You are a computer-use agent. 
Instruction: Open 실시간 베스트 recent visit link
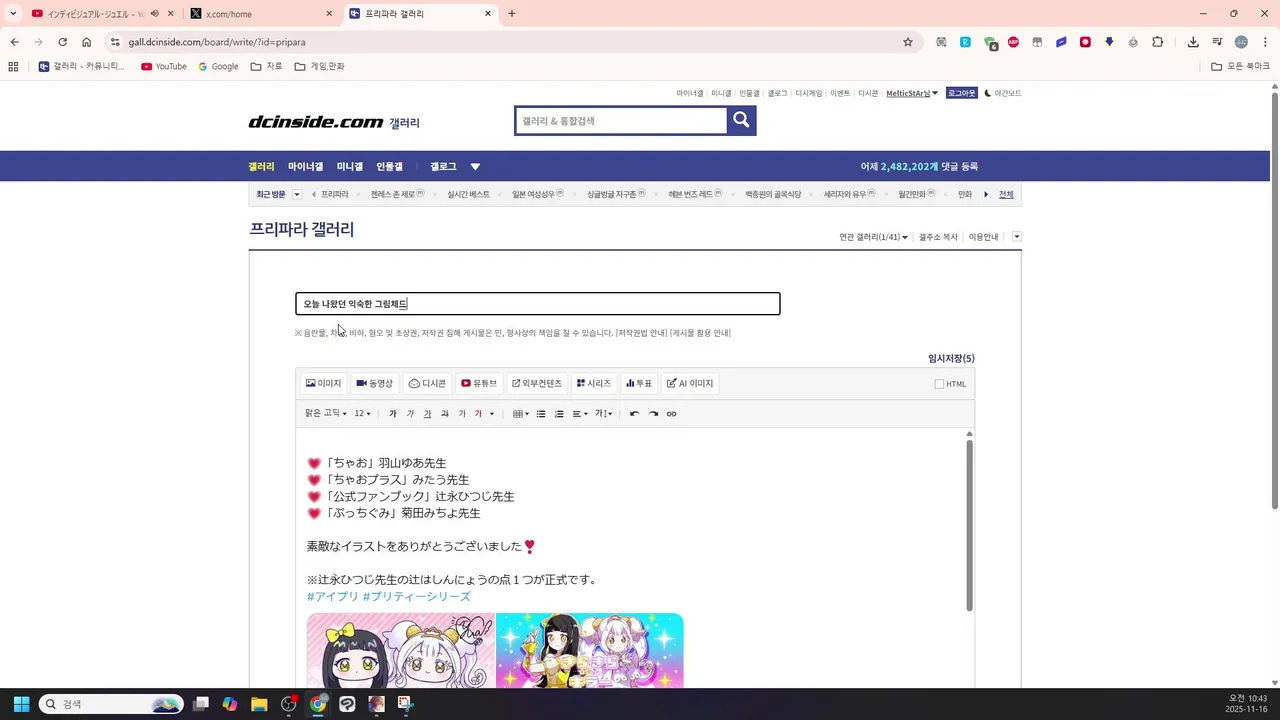469,194
